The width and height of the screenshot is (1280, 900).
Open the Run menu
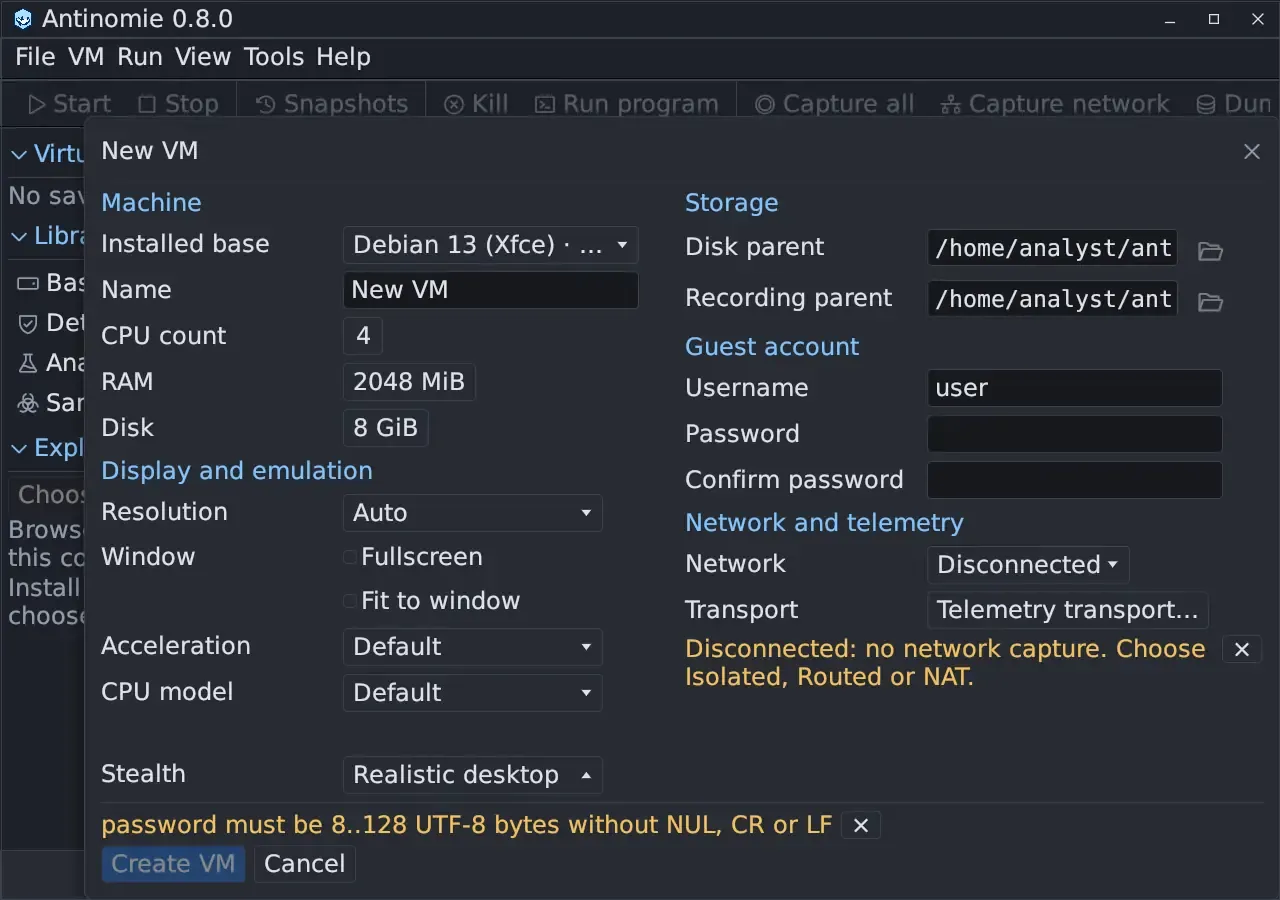[140, 57]
